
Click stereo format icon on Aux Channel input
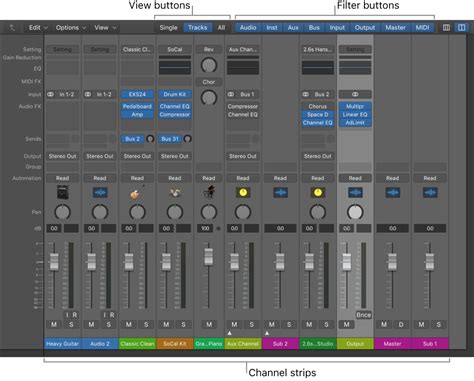click(231, 94)
